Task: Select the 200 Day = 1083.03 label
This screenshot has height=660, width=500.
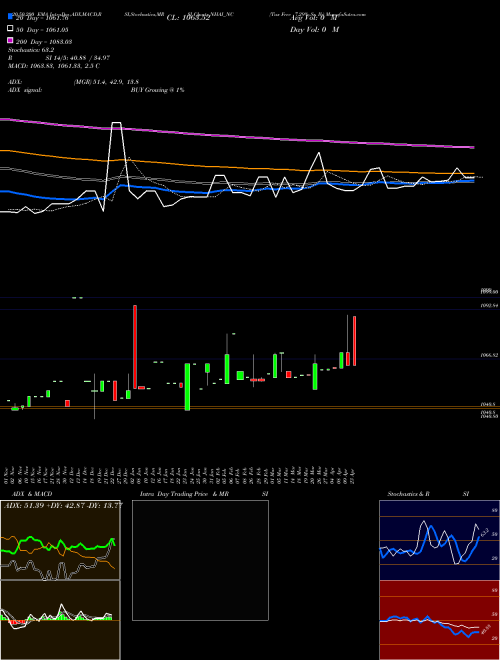Action: coord(44,42)
